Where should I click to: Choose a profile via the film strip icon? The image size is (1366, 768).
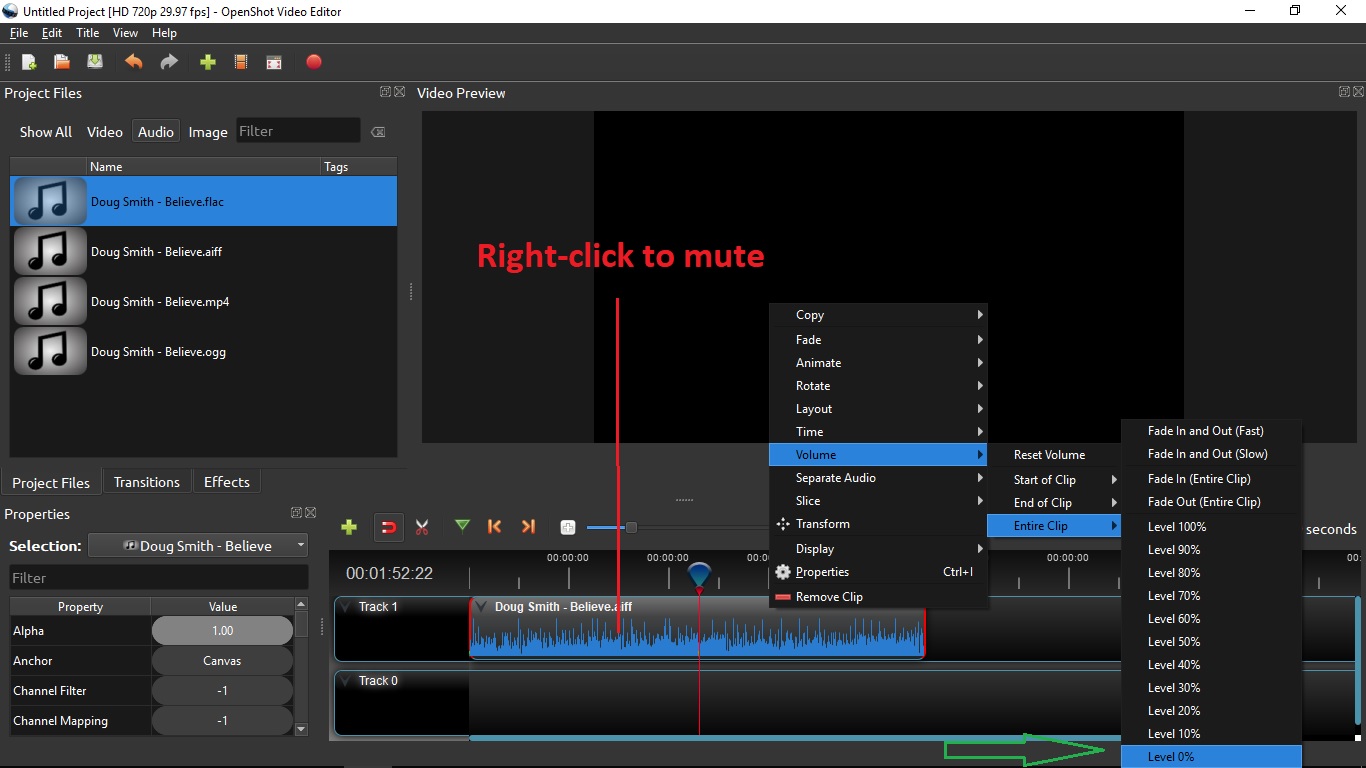click(x=241, y=62)
